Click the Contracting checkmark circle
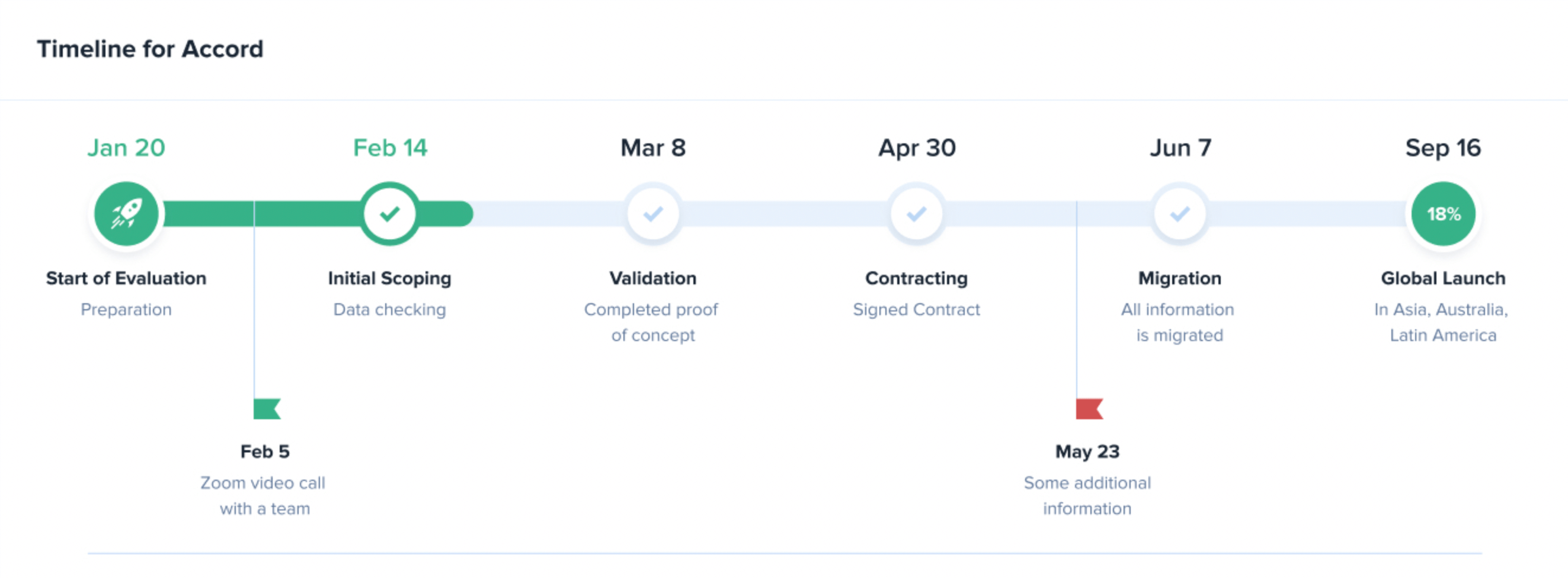This screenshot has height=578, width=1568. pyautogui.click(x=916, y=214)
